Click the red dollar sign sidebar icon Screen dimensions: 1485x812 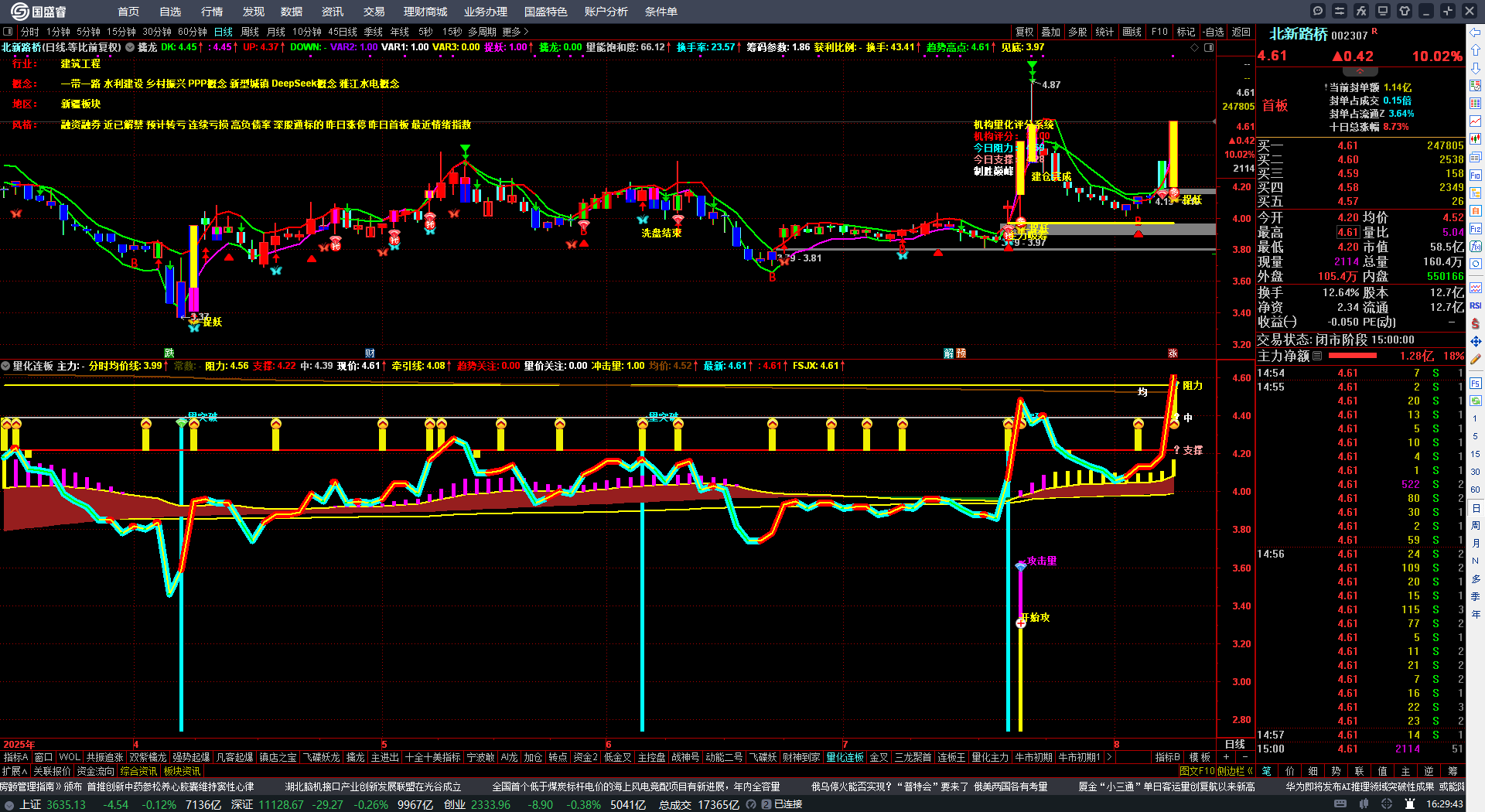click(1476, 323)
